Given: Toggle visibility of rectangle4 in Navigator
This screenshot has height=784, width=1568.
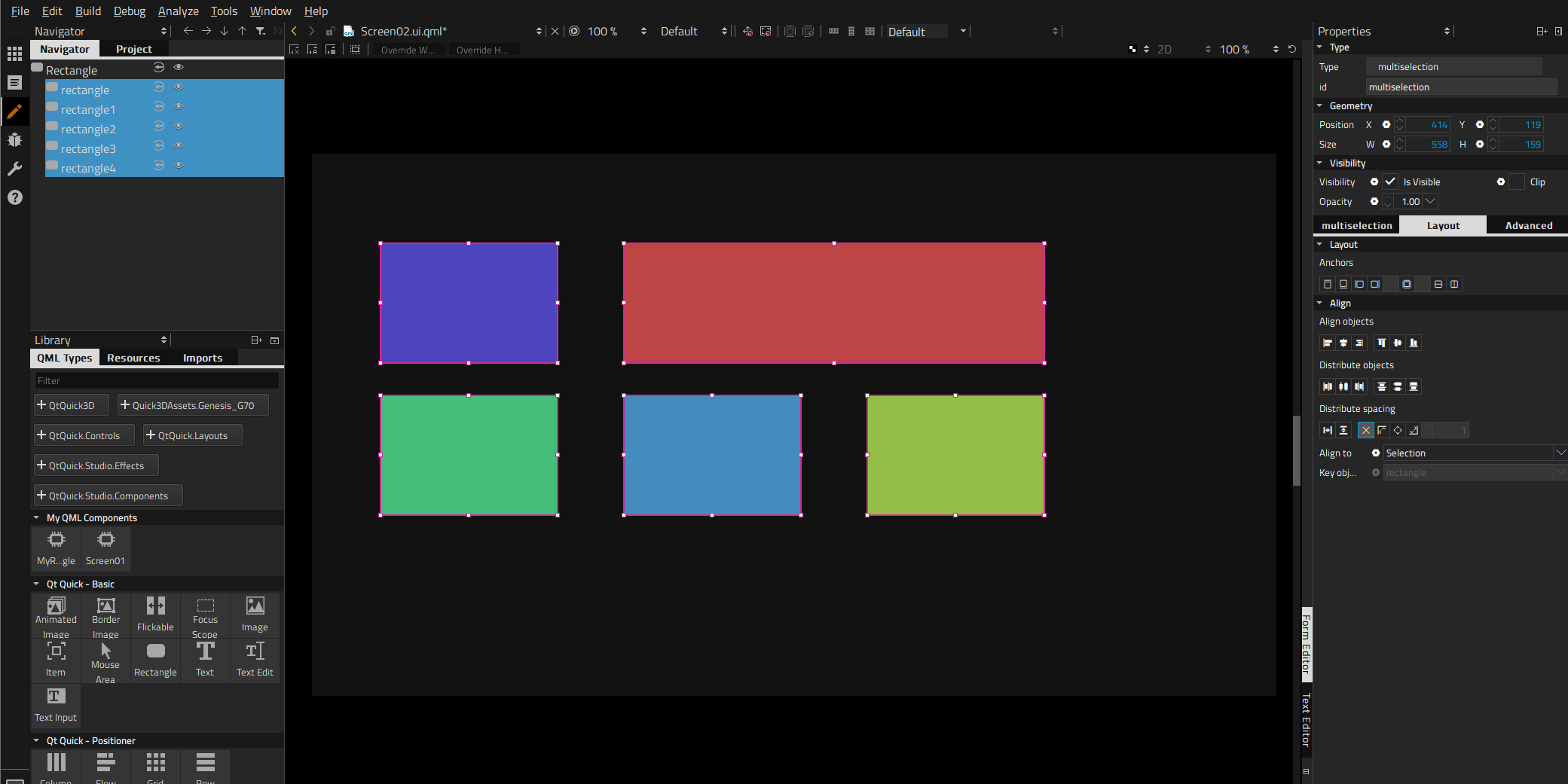Looking at the screenshot, I should coord(179,165).
